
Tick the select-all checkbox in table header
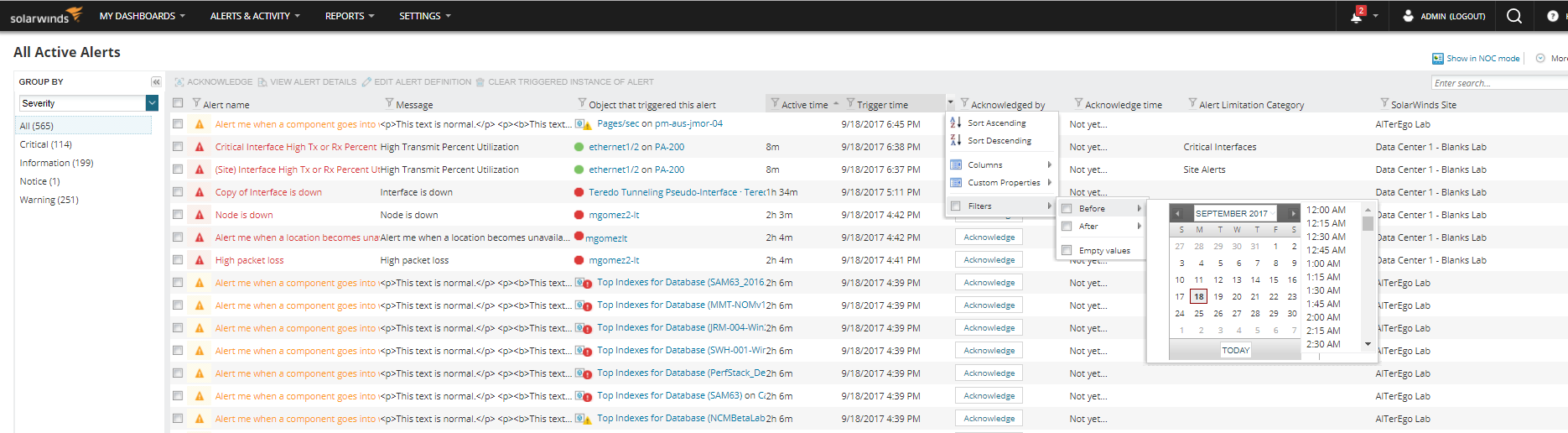(x=178, y=103)
